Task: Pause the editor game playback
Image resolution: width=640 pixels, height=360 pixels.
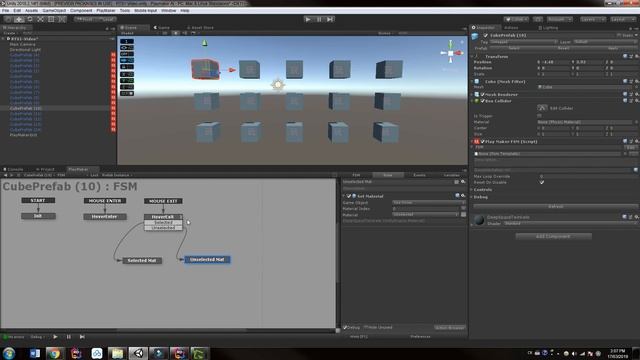Action: 319,19
